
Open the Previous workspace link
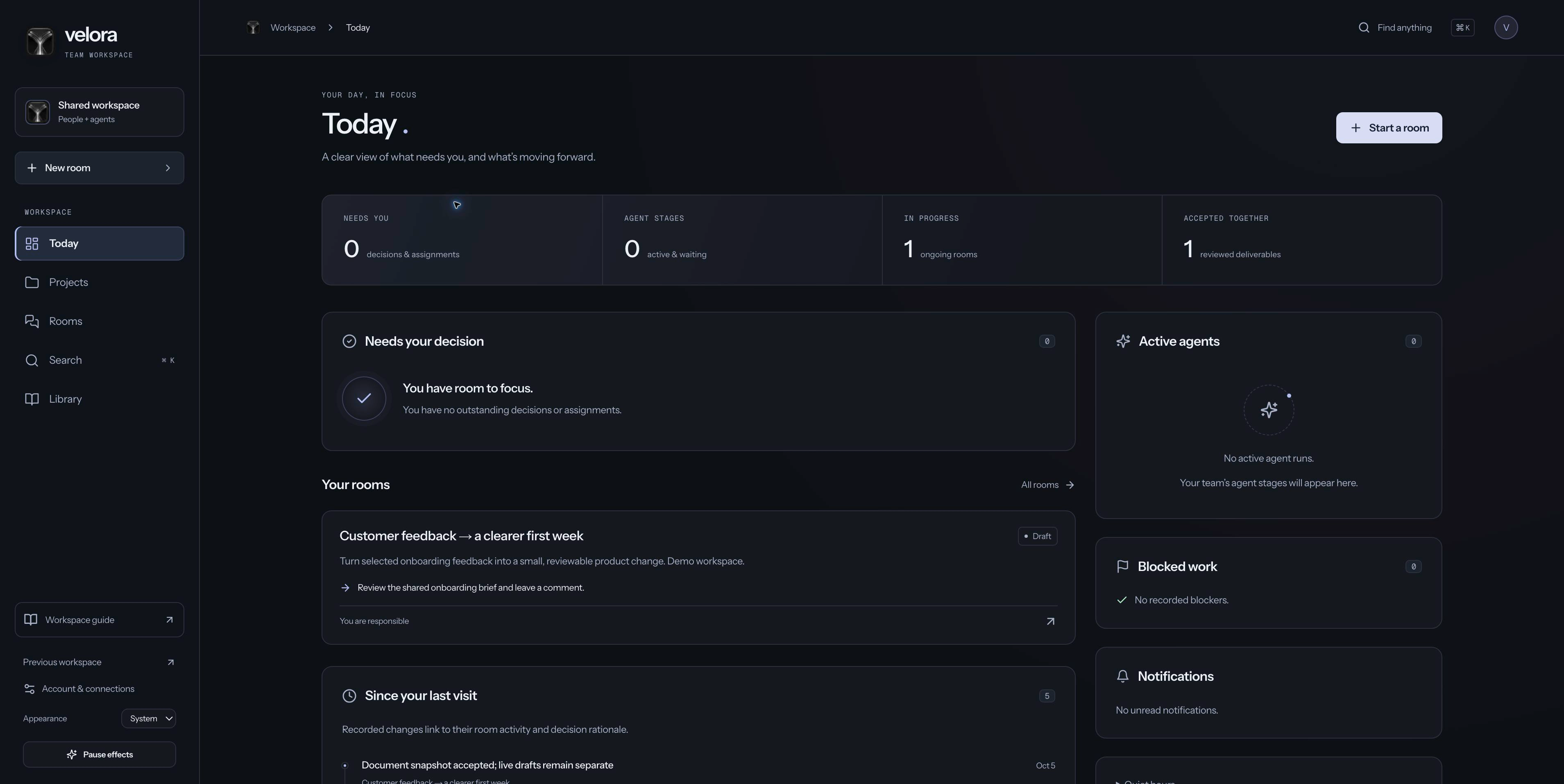(x=100, y=662)
